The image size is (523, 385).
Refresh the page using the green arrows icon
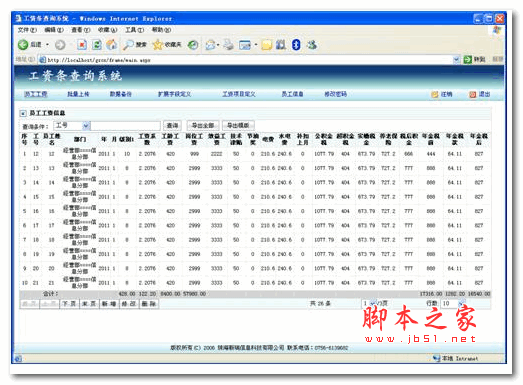click(97, 45)
